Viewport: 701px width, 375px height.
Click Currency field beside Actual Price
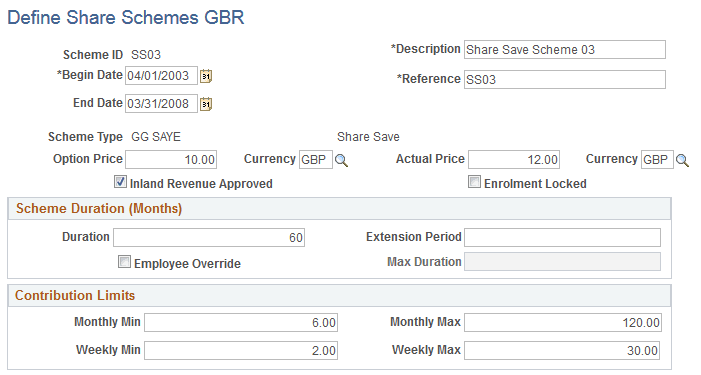pyautogui.click(x=657, y=160)
